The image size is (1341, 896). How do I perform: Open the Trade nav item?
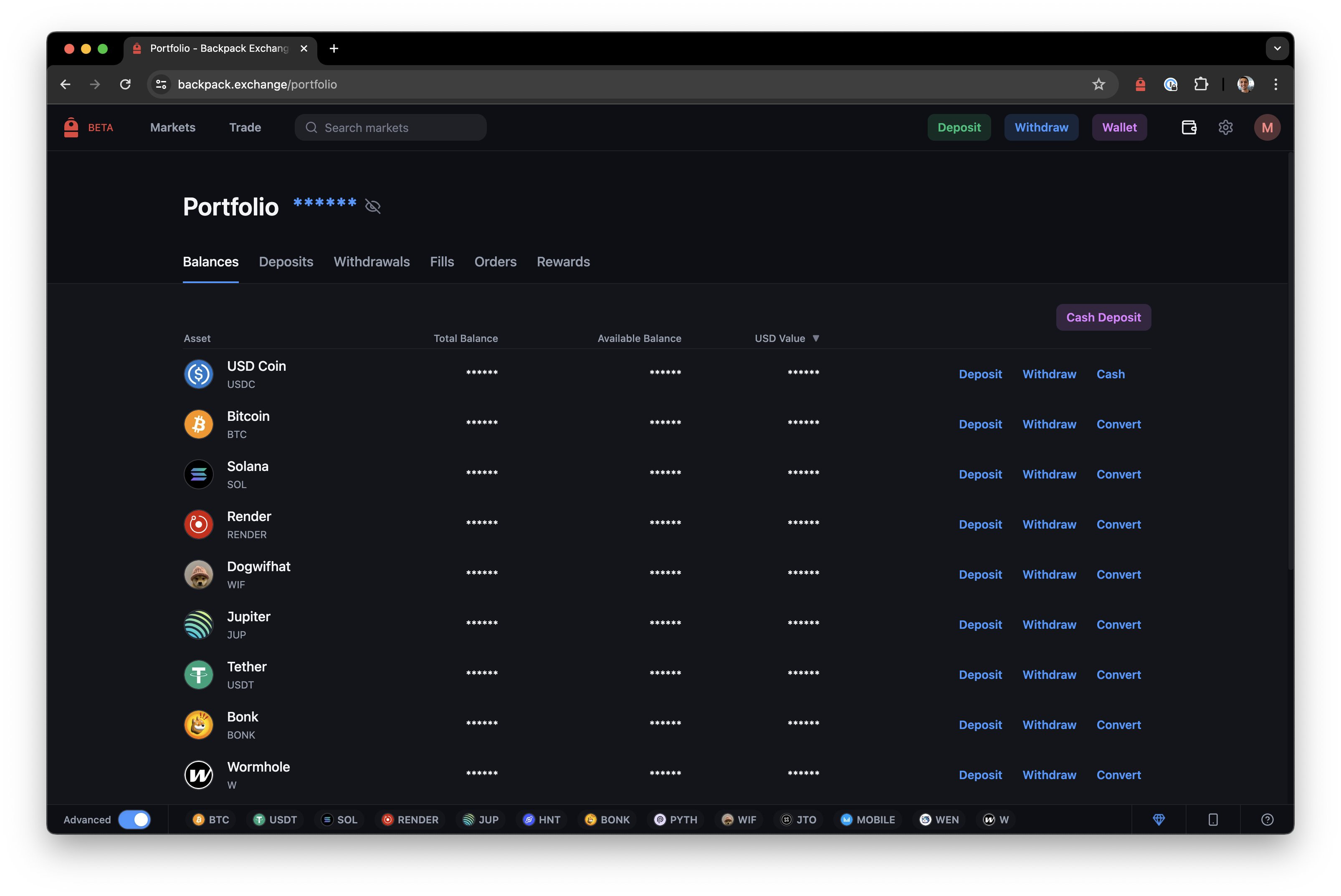click(x=245, y=127)
